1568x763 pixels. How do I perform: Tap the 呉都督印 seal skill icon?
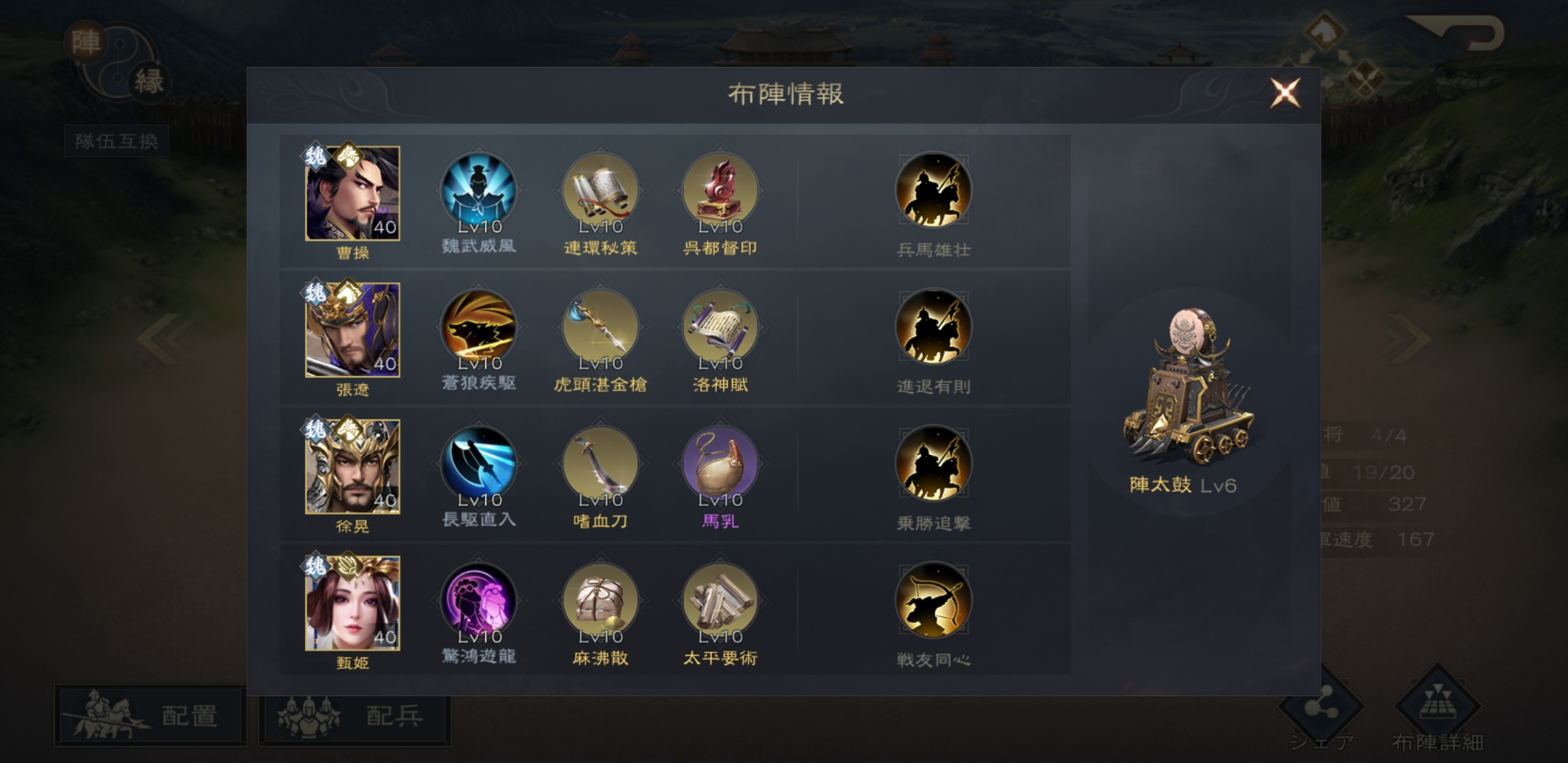point(720,191)
